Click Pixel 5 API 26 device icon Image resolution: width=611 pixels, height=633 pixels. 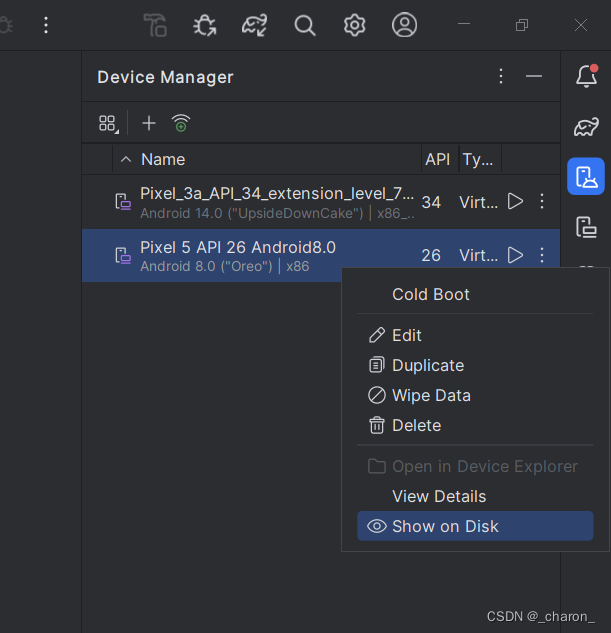click(x=123, y=256)
